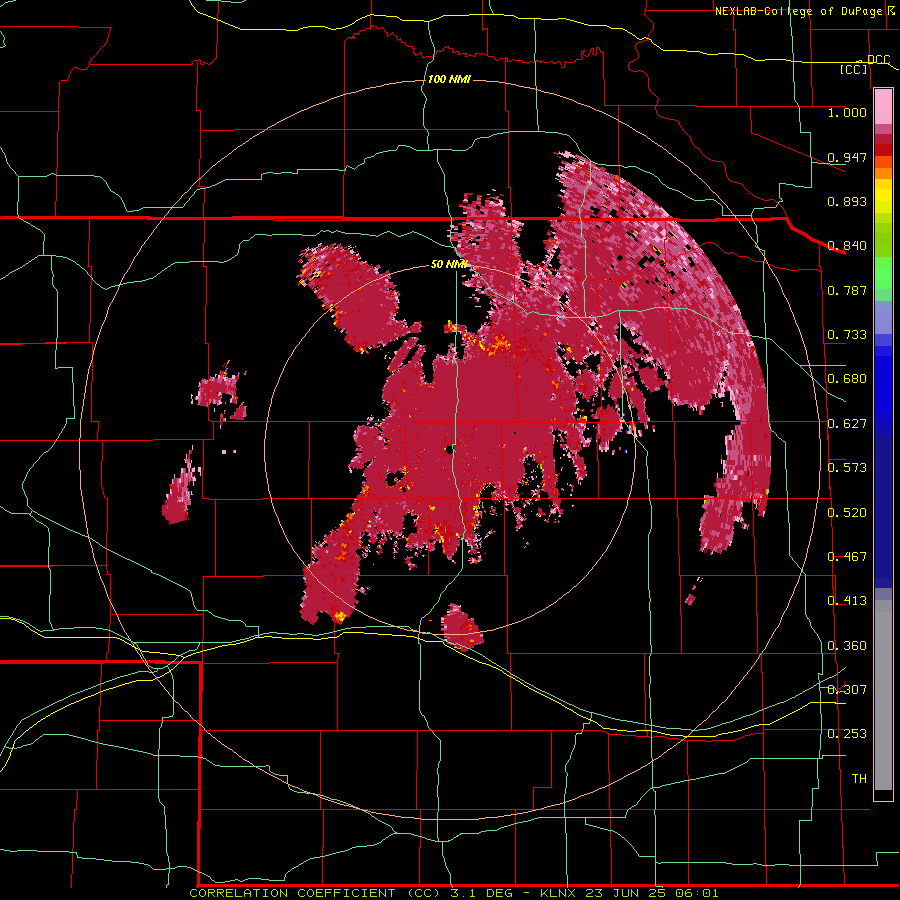Click the 0.680 color scale value

pos(847,379)
